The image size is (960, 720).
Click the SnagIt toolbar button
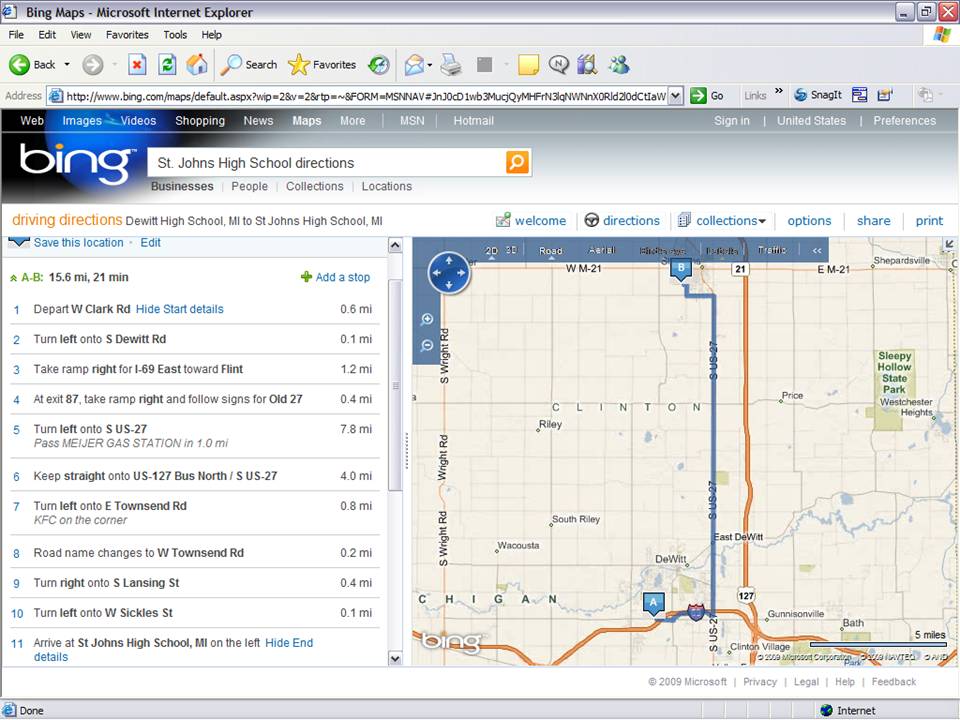point(818,95)
